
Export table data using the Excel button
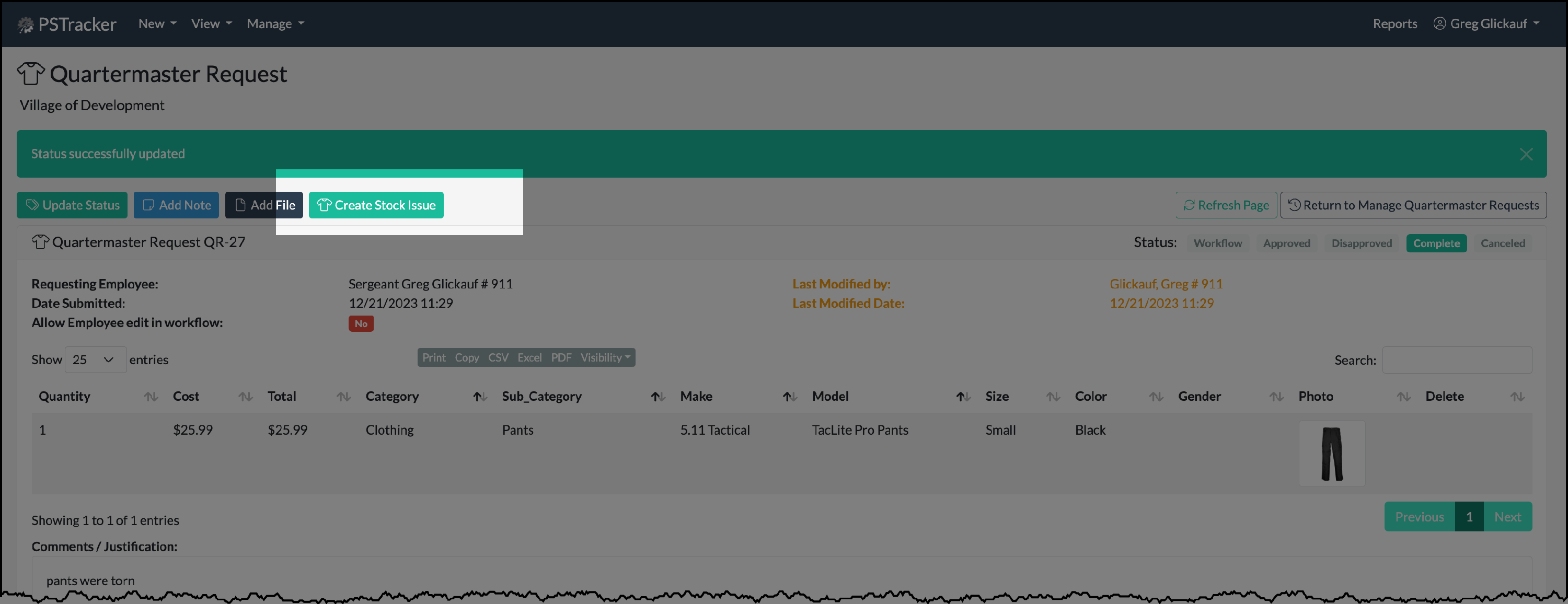(x=529, y=357)
